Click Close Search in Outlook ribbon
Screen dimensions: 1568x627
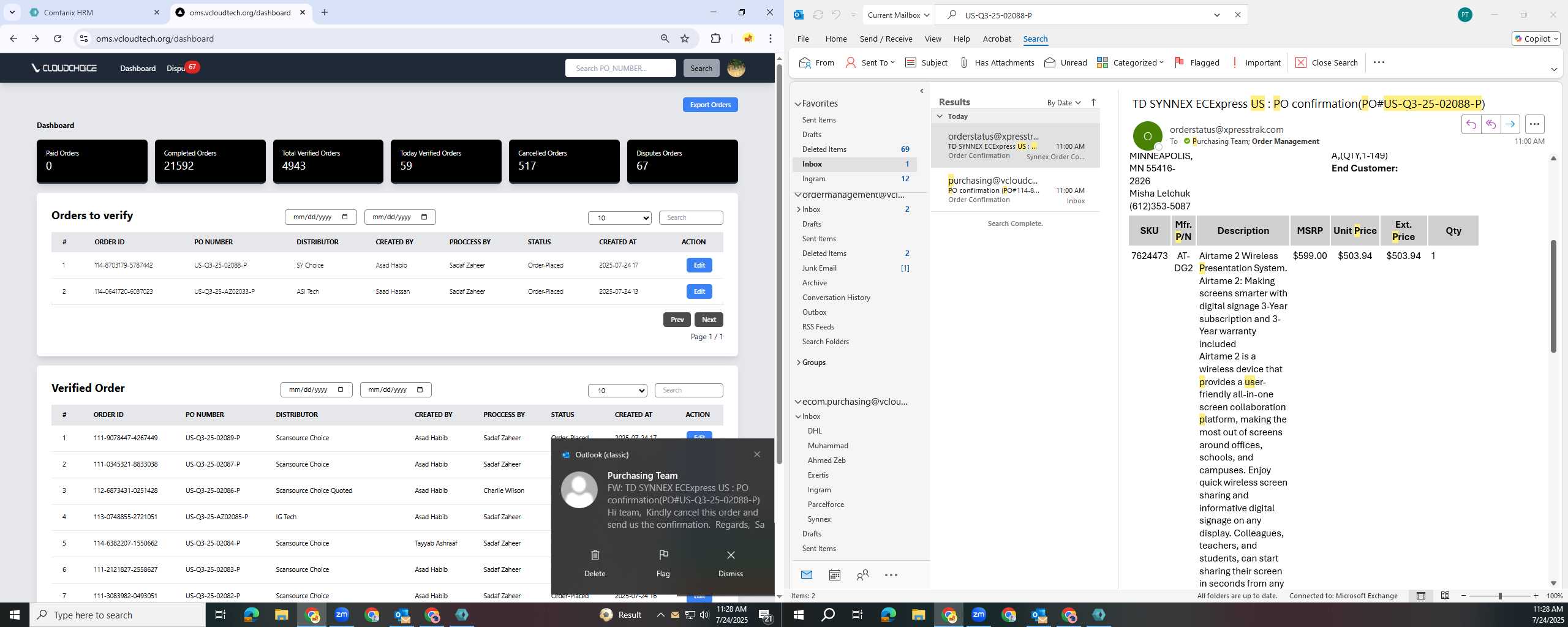[1327, 62]
